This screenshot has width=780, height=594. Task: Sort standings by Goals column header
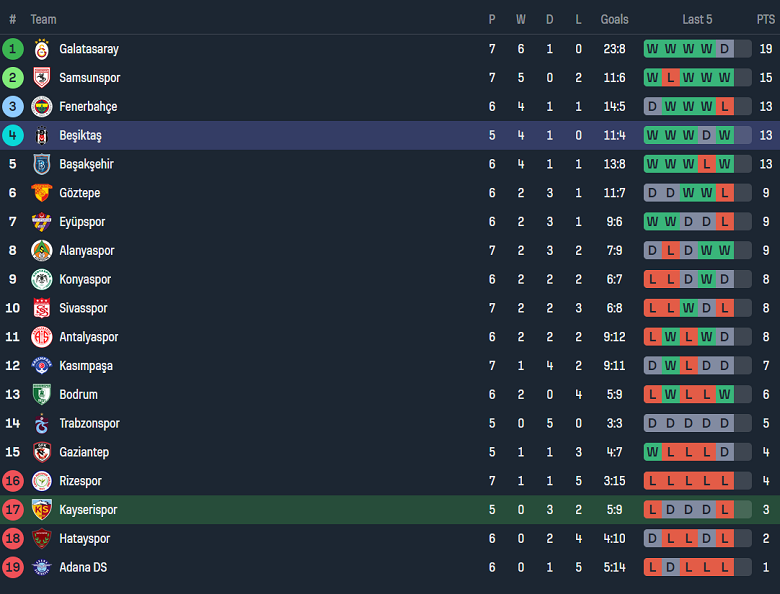614,19
